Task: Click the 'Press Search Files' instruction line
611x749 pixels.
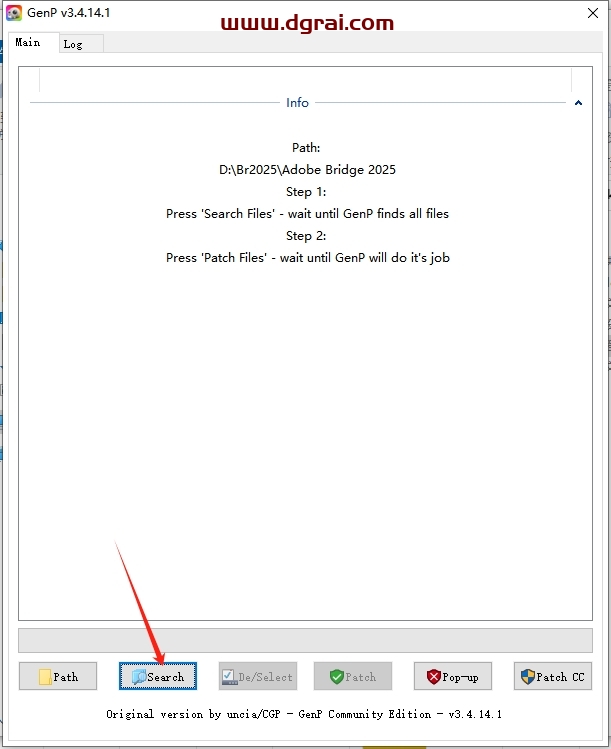Action: [x=307, y=214]
